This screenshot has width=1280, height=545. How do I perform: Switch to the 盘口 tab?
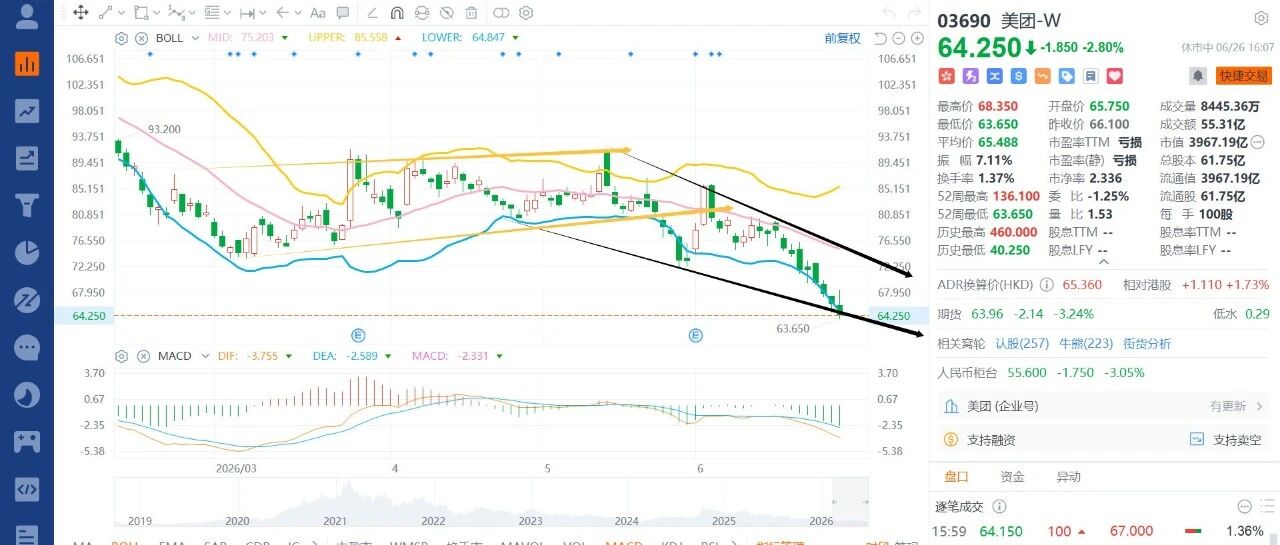[957, 477]
